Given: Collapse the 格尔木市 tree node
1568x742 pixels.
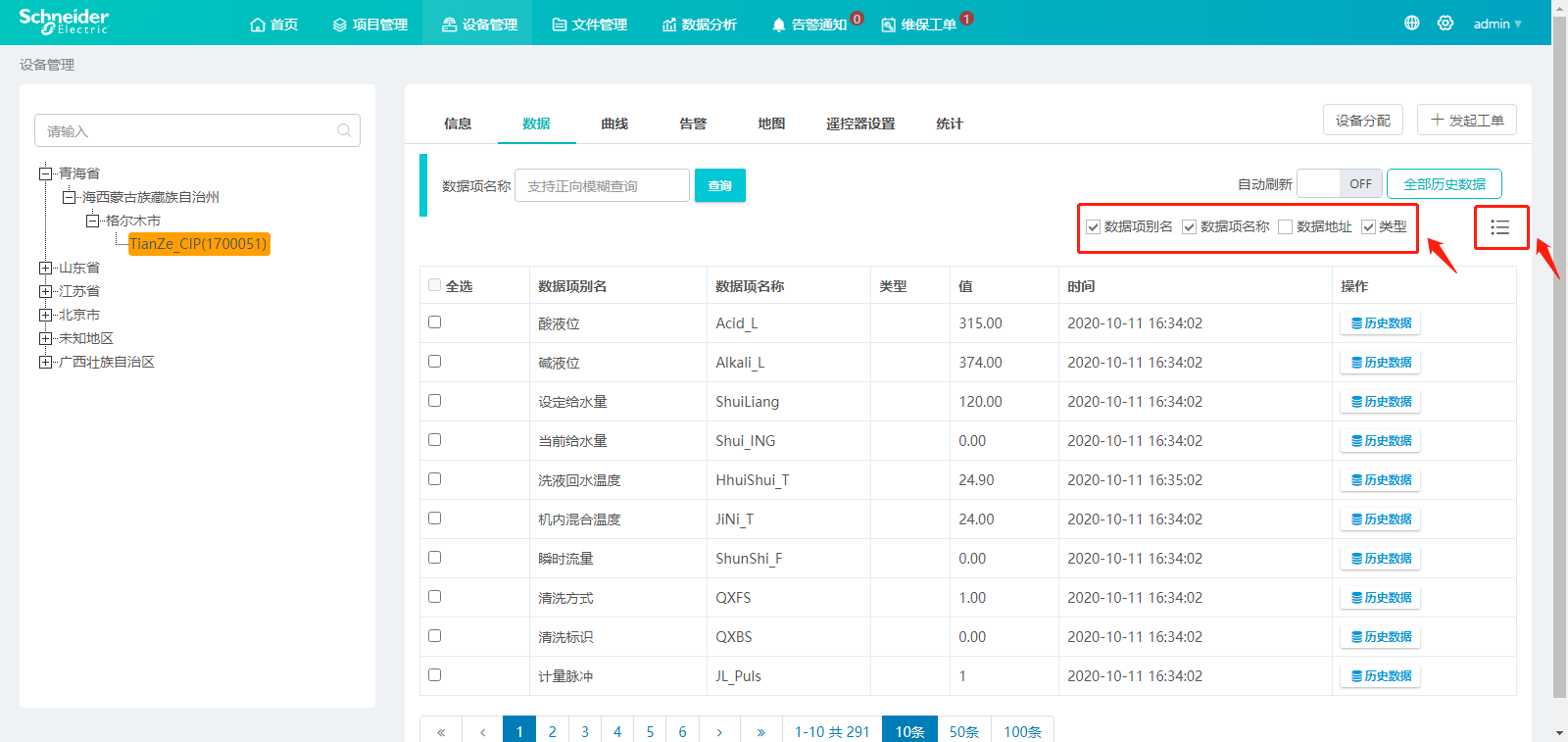Looking at the screenshot, I should 92,221.
